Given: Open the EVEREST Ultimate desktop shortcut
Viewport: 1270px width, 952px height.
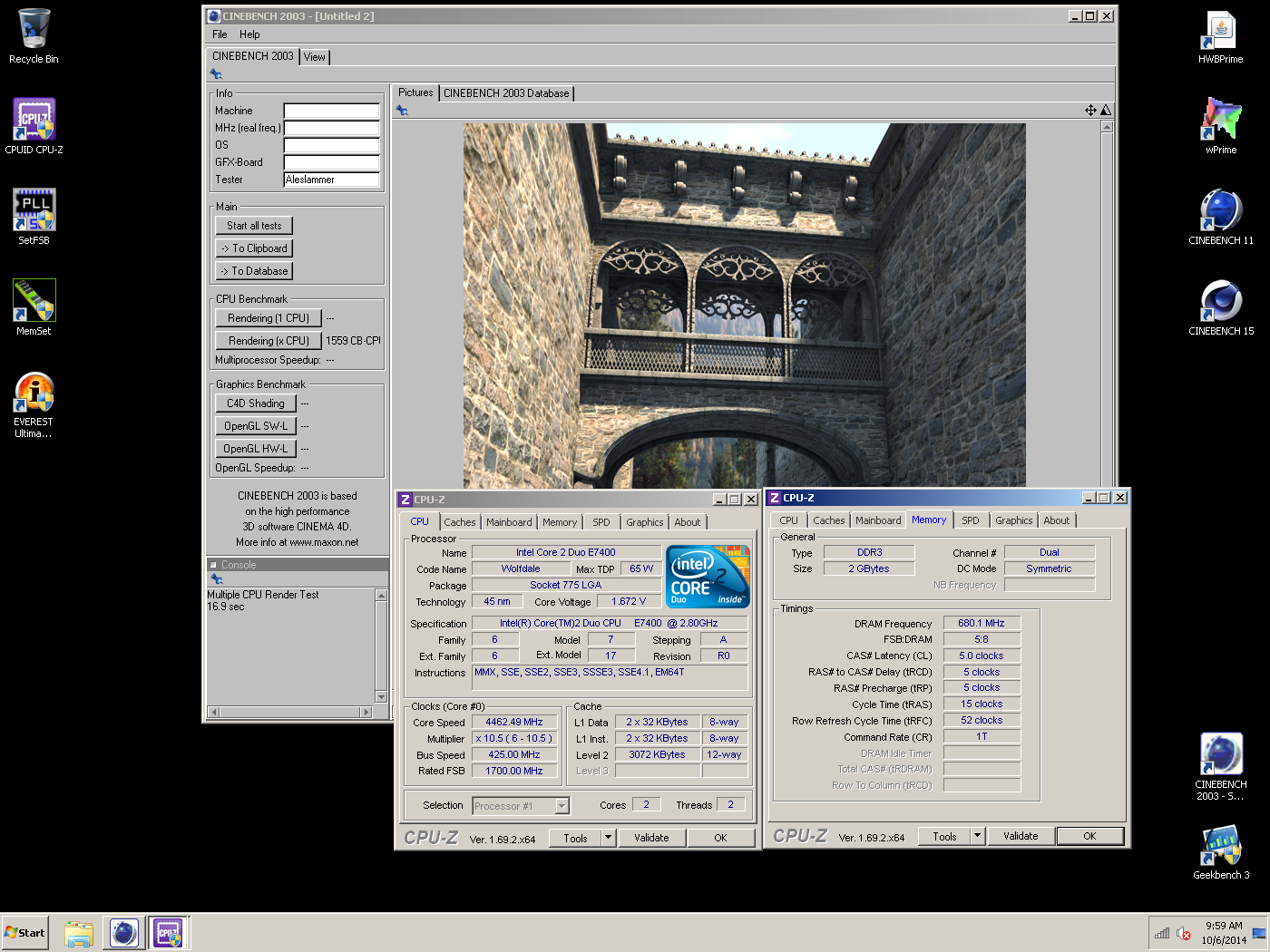Looking at the screenshot, I should tap(34, 405).
